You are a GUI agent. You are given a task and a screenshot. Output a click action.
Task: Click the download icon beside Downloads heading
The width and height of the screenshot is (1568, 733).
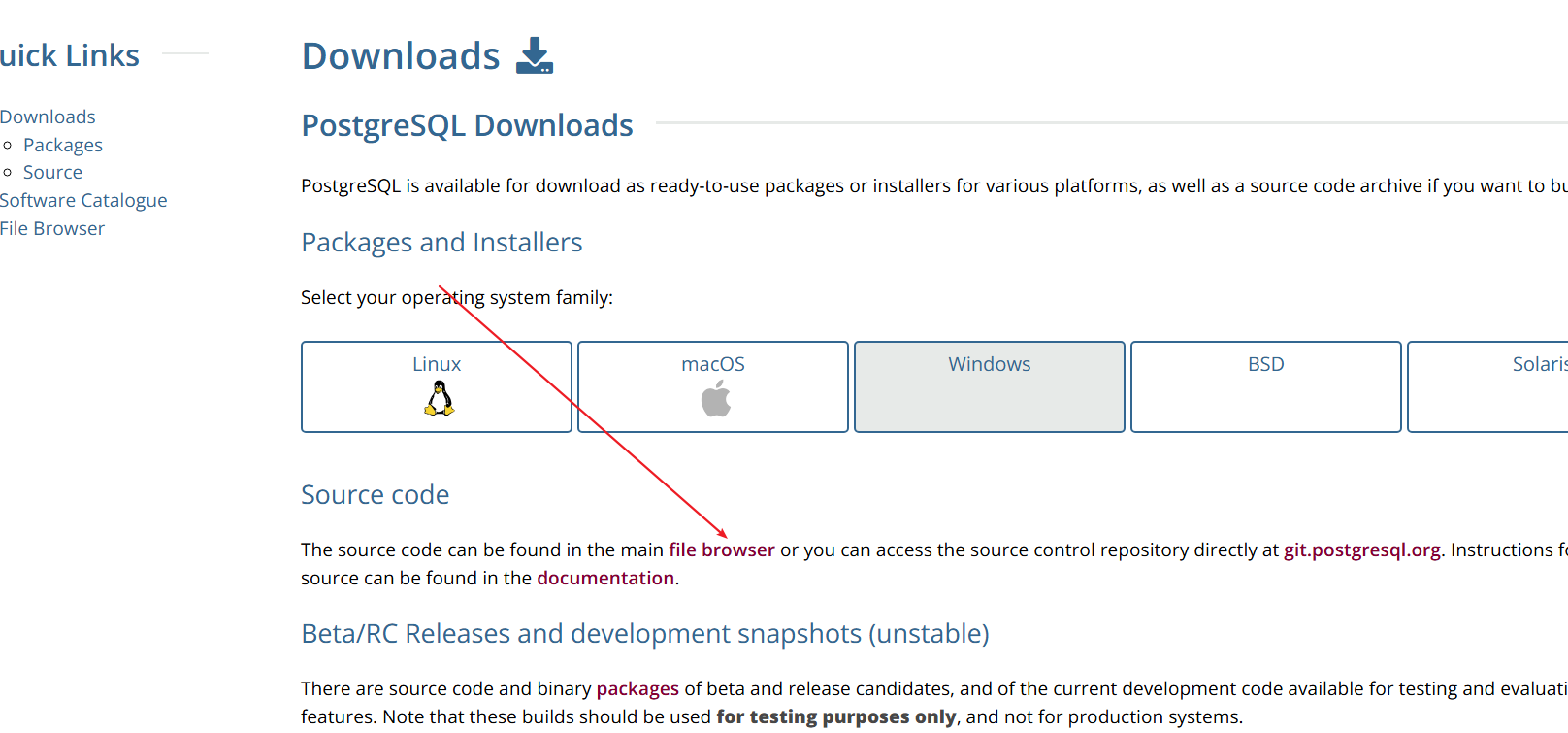pyautogui.click(x=535, y=56)
